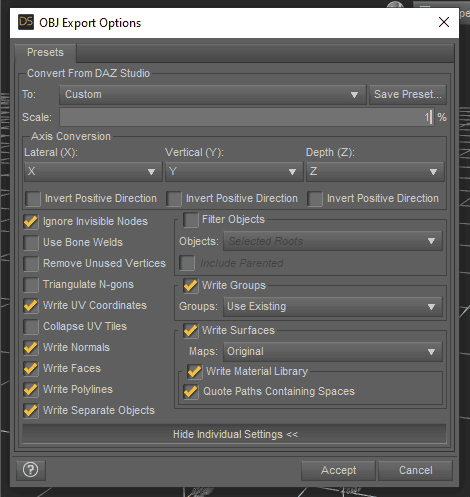This screenshot has height=497, width=470.
Task: Open the Presets tab
Action: (x=45, y=52)
